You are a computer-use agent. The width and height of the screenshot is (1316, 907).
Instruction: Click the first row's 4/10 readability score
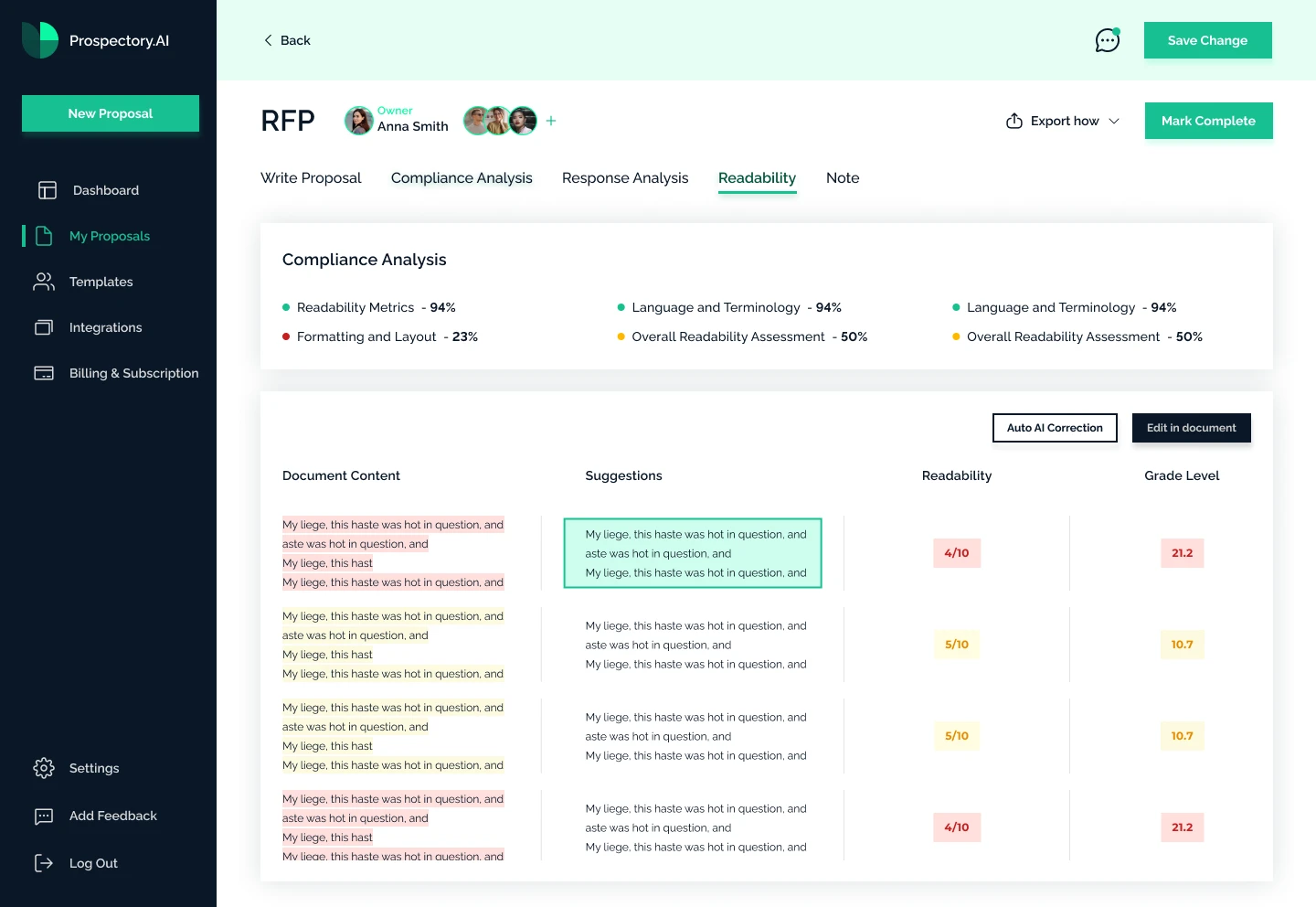click(x=957, y=553)
